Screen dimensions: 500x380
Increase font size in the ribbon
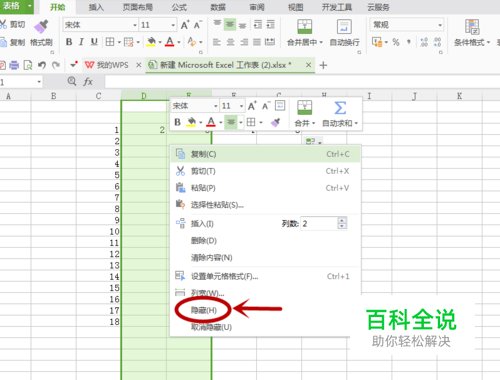pos(185,25)
